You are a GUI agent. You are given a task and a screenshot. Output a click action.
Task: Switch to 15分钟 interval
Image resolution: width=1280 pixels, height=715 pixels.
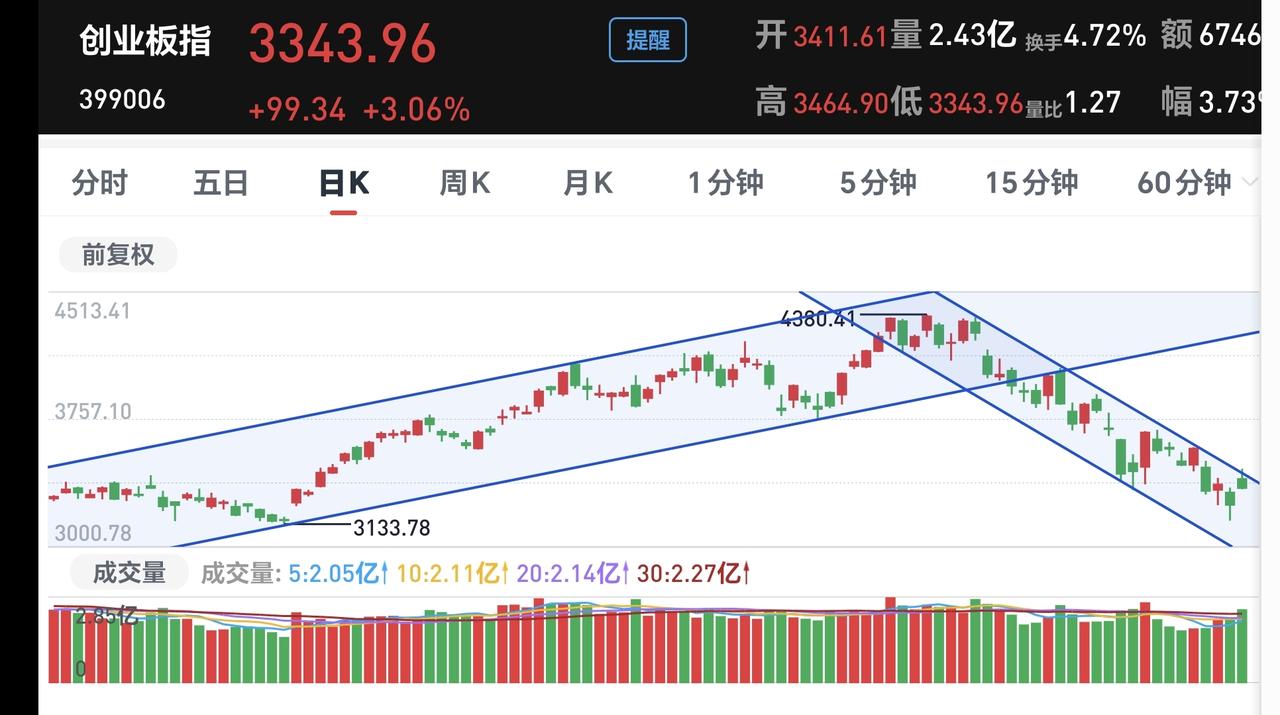click(1031, 183)
